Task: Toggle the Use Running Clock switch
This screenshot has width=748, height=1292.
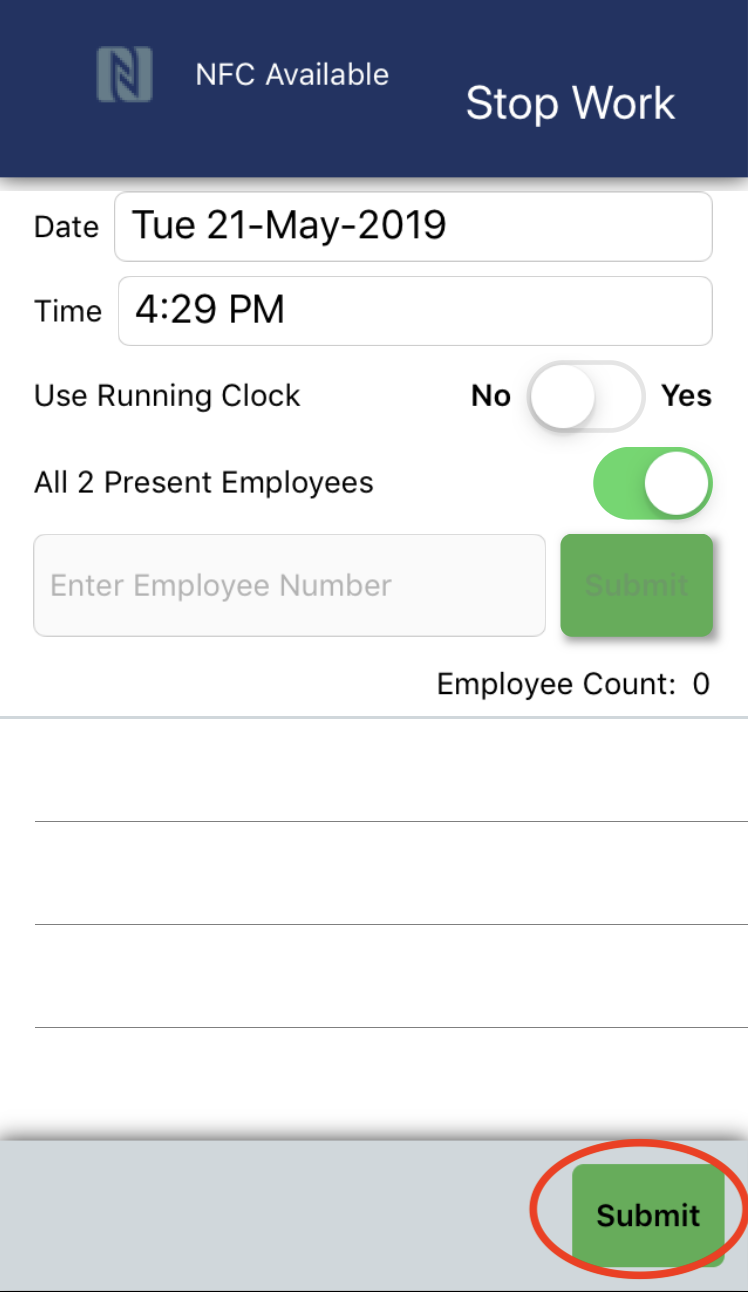Action: [586, 397]
